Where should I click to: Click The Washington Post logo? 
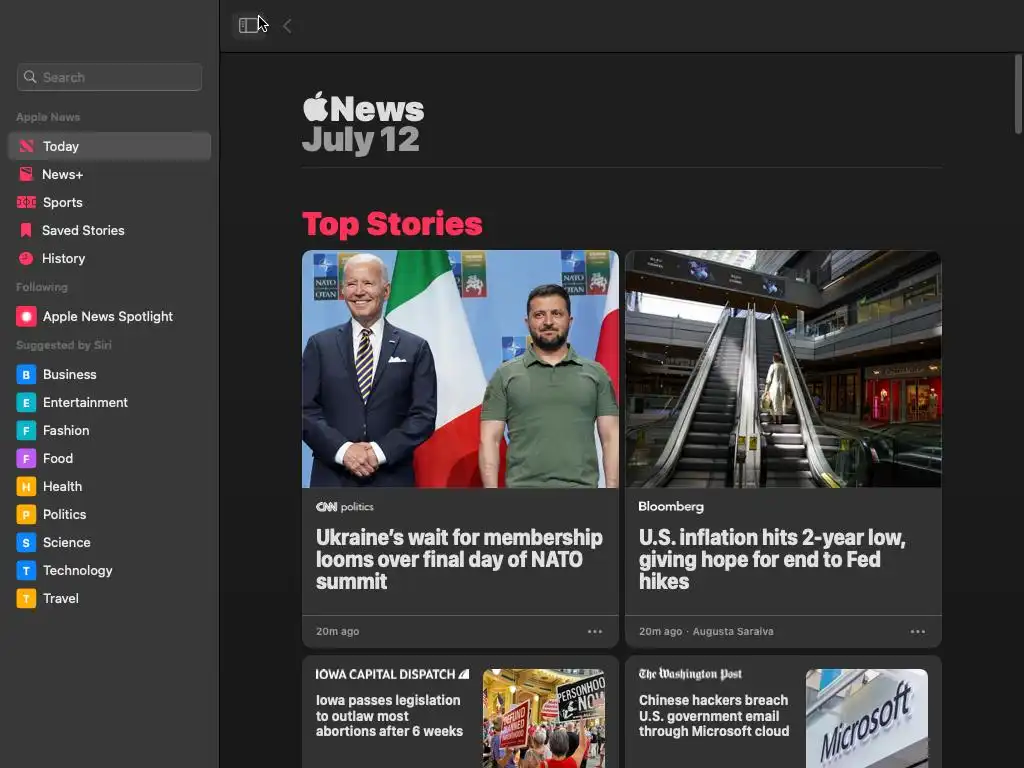click(x=690, y=674)
